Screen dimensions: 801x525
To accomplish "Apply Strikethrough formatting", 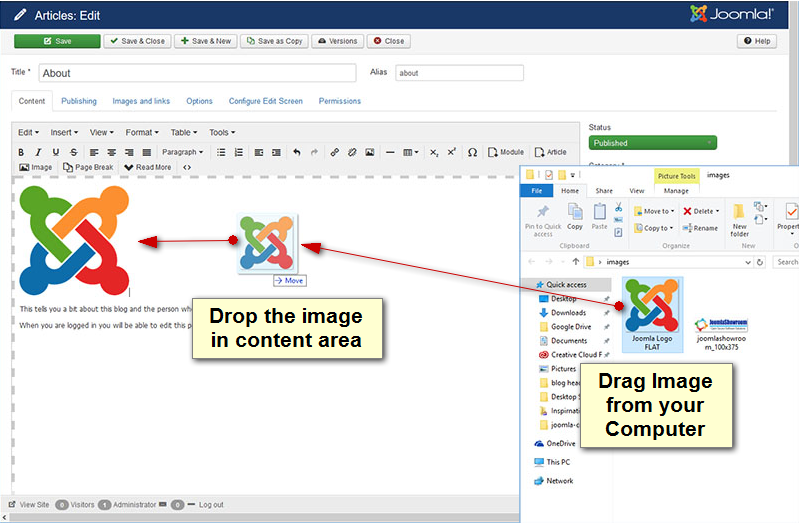I will tap(74, 152).
